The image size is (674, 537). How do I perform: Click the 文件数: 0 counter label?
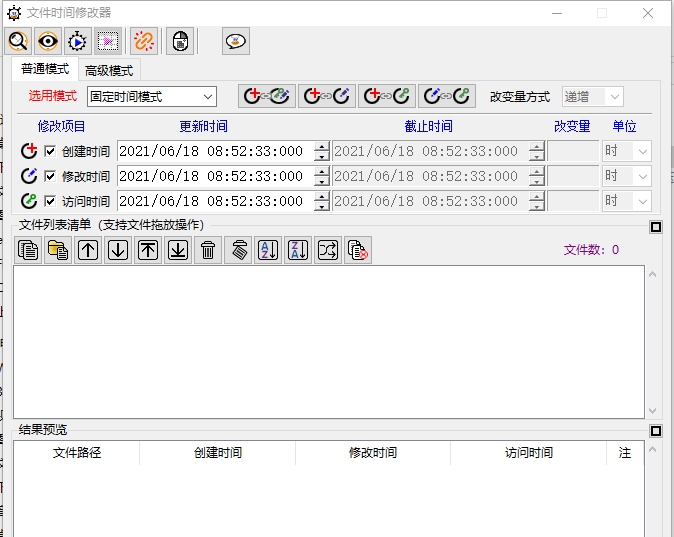(591, 250)
